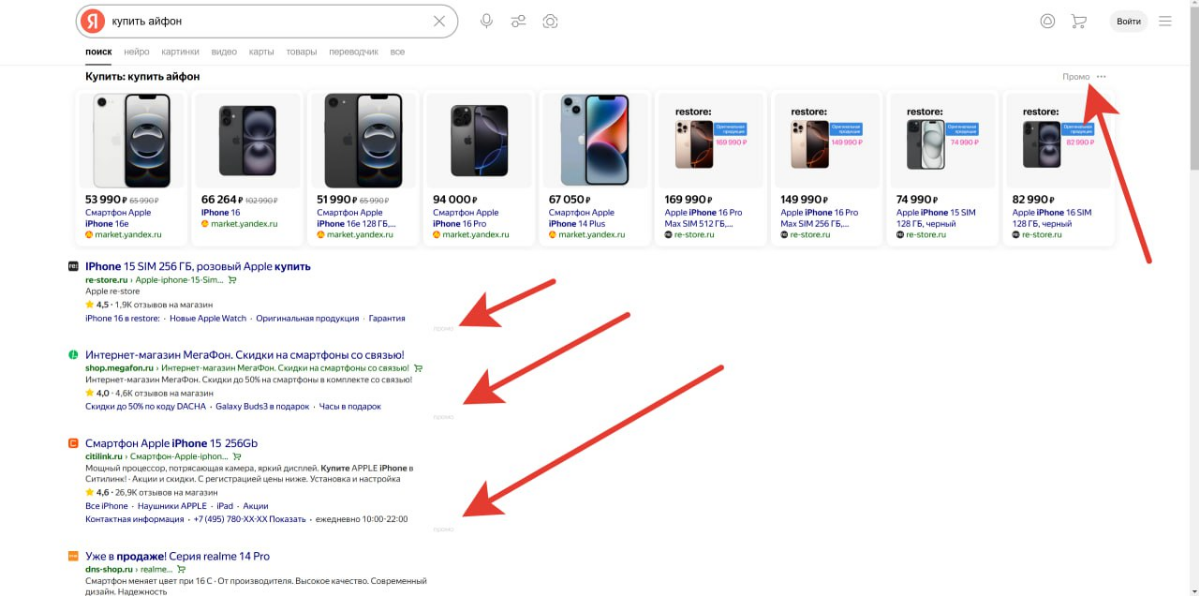Switch to the товары tab
This screenshot has height=596, width=1199.
tap(301, 52)
